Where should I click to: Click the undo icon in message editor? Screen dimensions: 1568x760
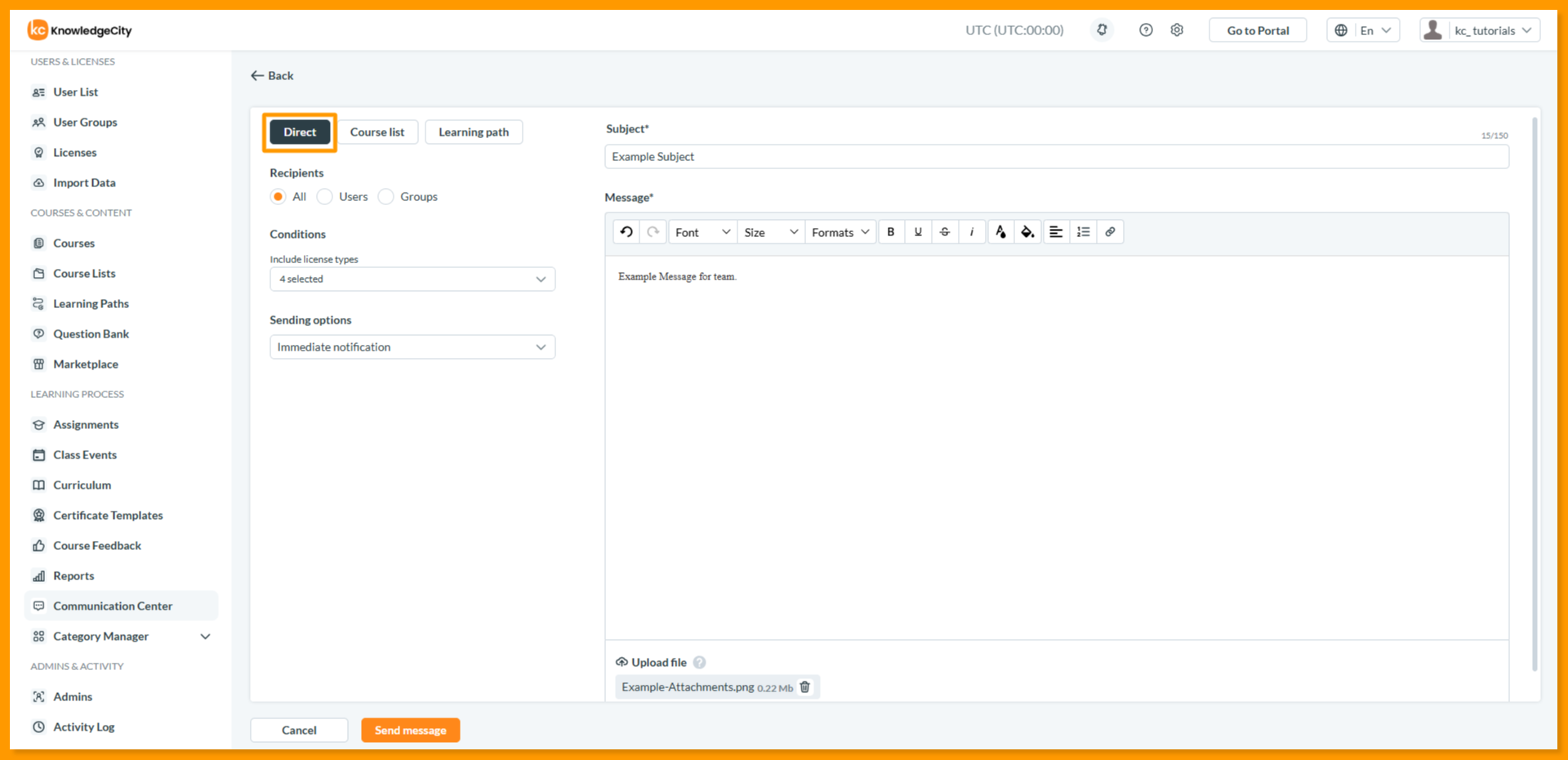point(626,232)
